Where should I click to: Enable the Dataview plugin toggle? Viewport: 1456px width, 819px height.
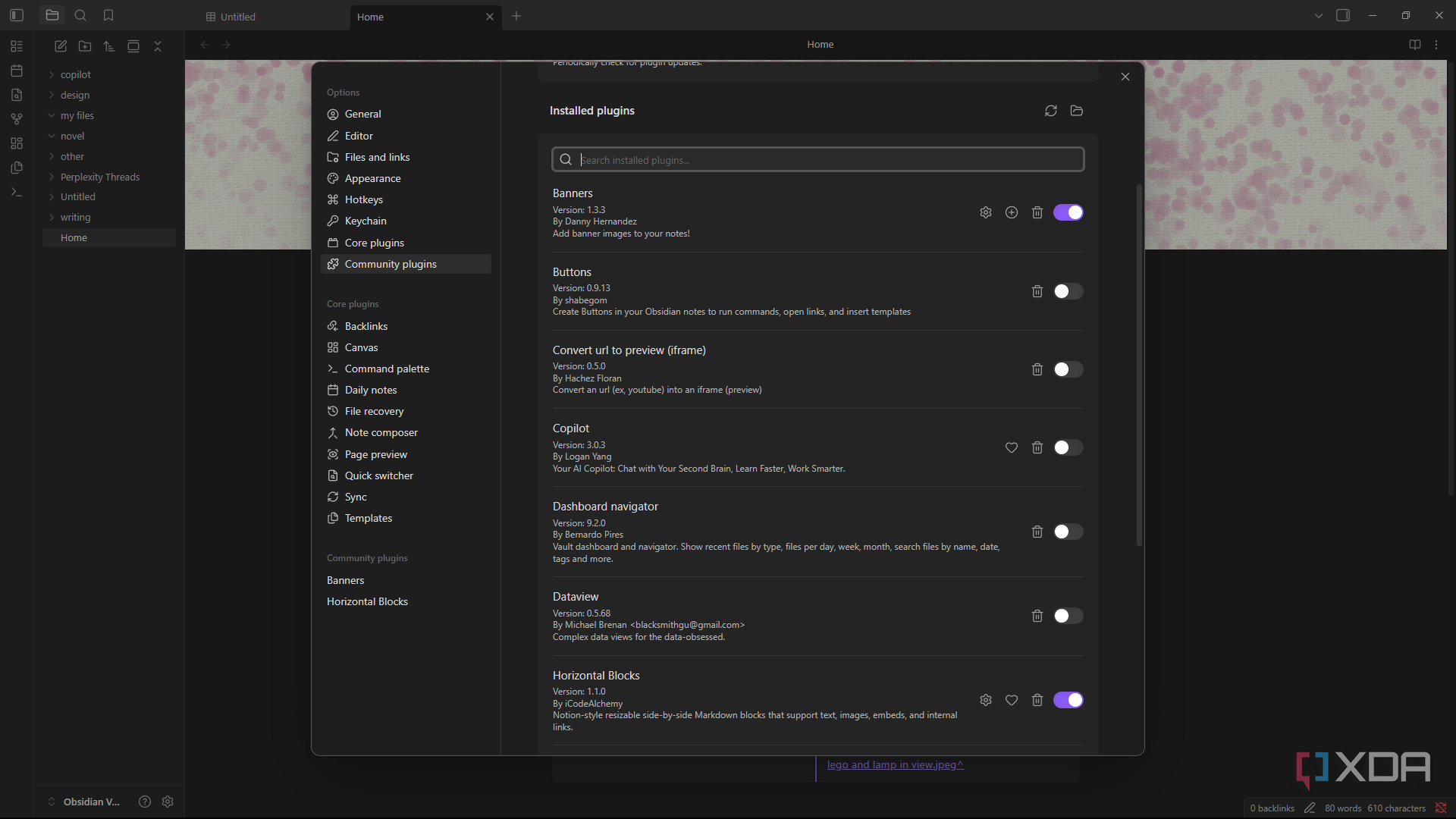pyautogui.click(x=1068, y=616)
